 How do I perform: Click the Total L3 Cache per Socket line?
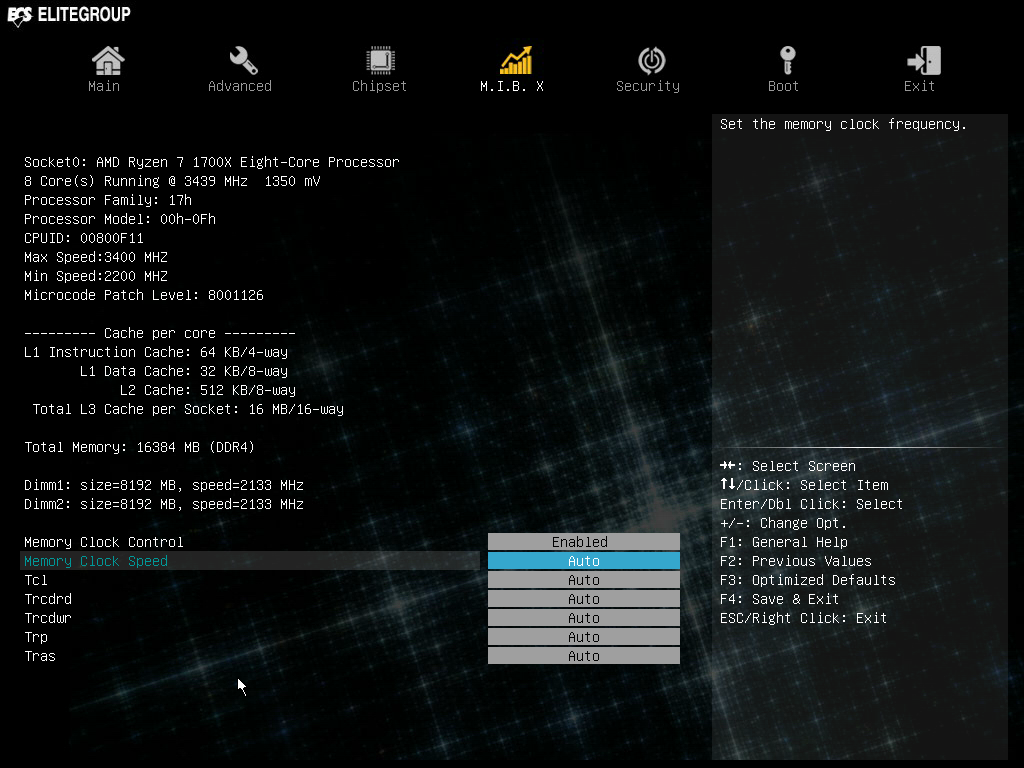(188, 409)
